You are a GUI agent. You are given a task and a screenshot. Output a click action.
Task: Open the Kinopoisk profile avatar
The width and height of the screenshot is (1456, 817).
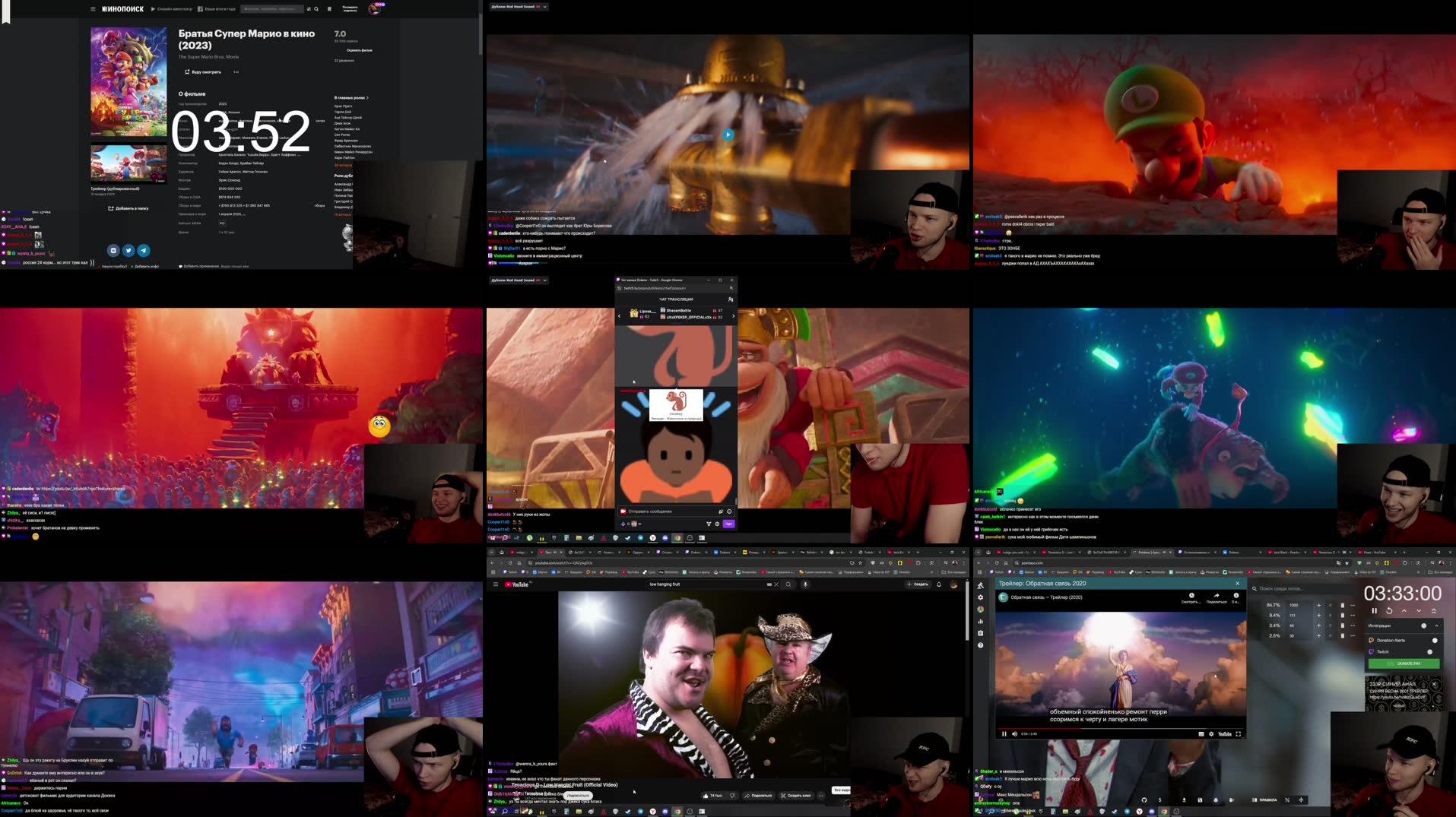pyautogui.click(x=374, y=9)
